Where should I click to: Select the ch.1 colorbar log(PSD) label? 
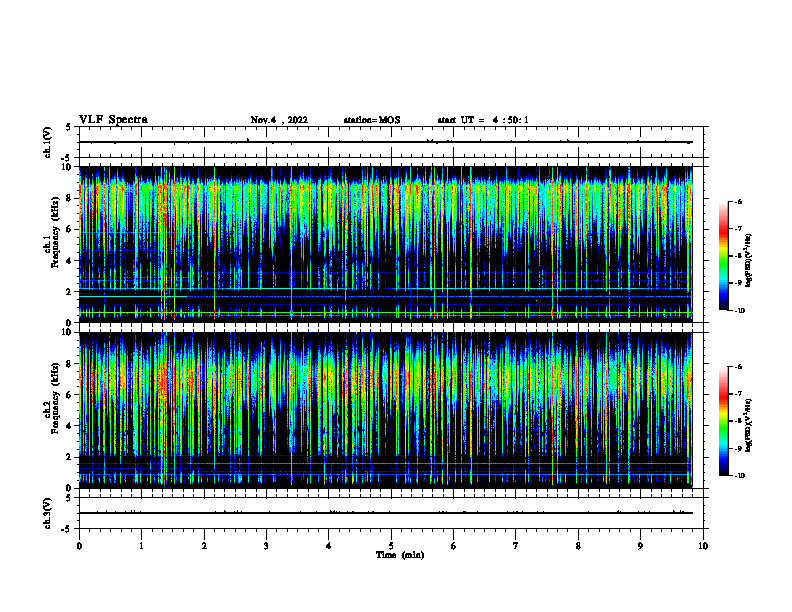[749, 260]
